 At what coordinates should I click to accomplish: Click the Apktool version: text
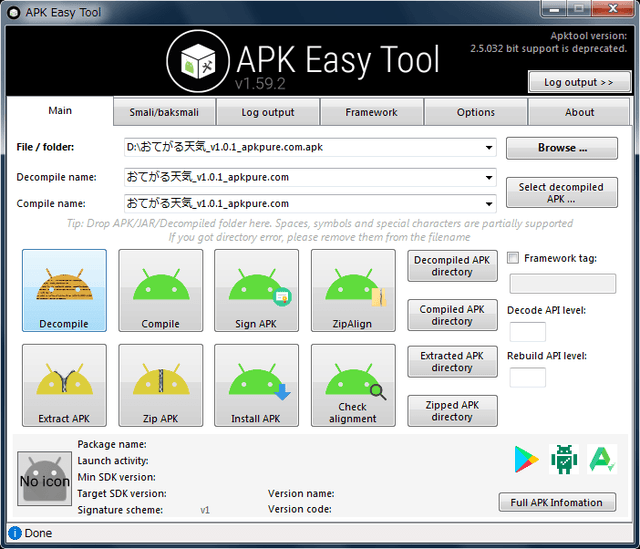click(x=589, y=36)
